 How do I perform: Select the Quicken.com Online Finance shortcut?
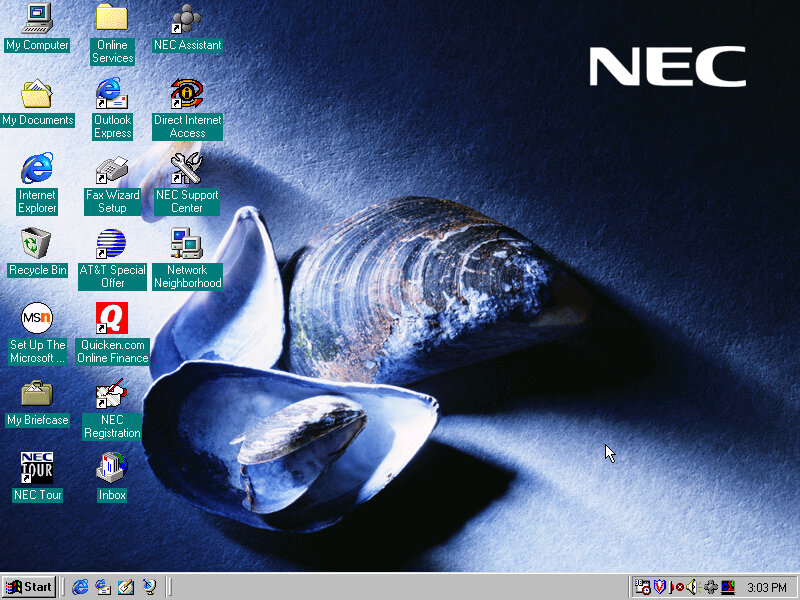click(112, 319)
